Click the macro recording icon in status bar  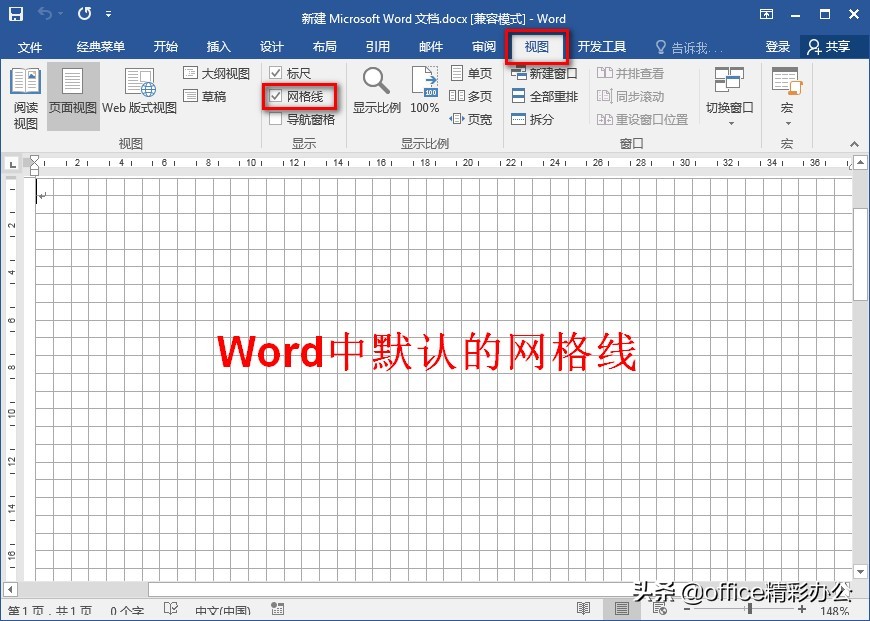[277, 609]
